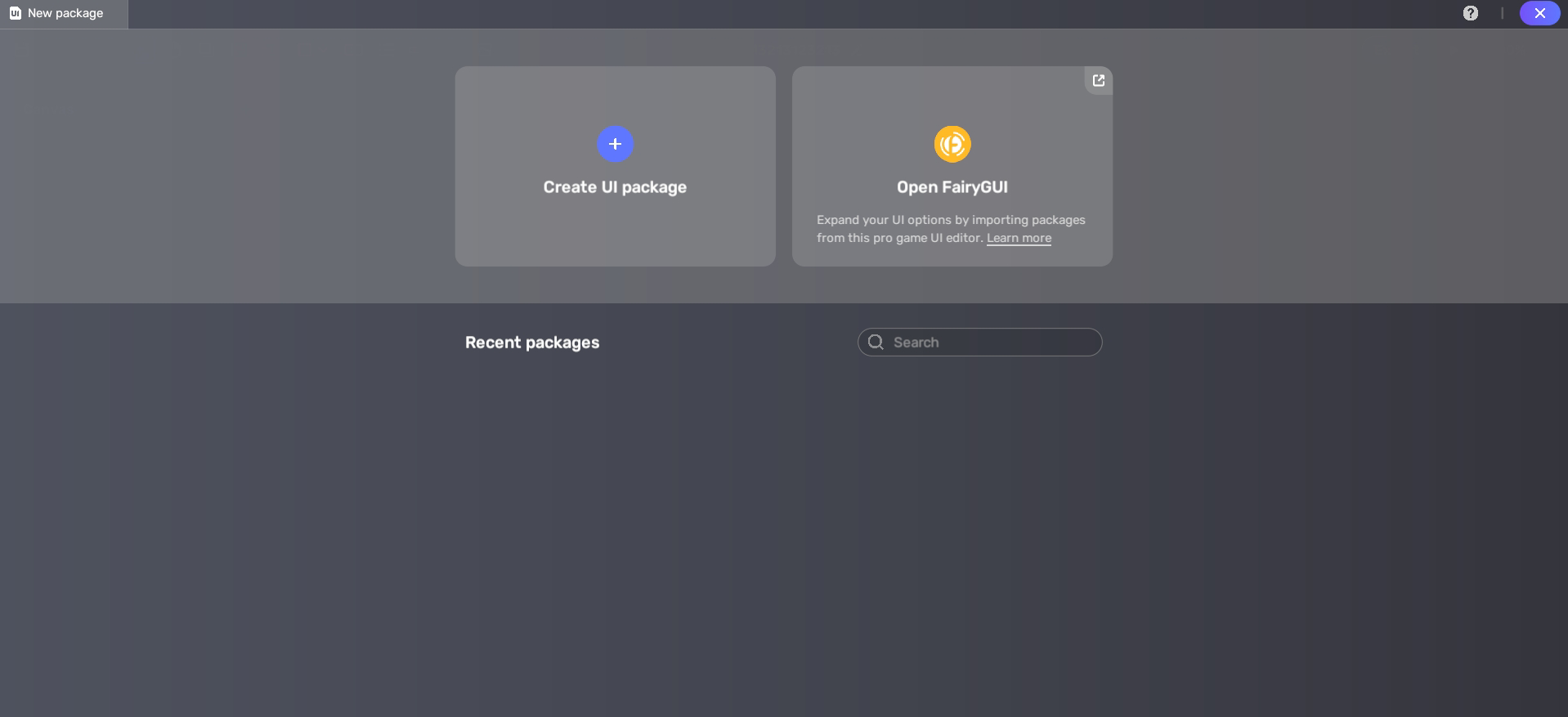Click the divider between help and close
Image resolution: width=1568 pixels, height=717 pixels.
point(1502,13)
